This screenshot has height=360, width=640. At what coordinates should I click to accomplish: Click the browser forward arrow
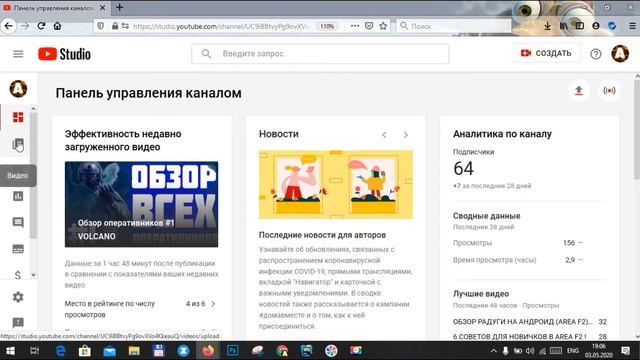(25, 26)
